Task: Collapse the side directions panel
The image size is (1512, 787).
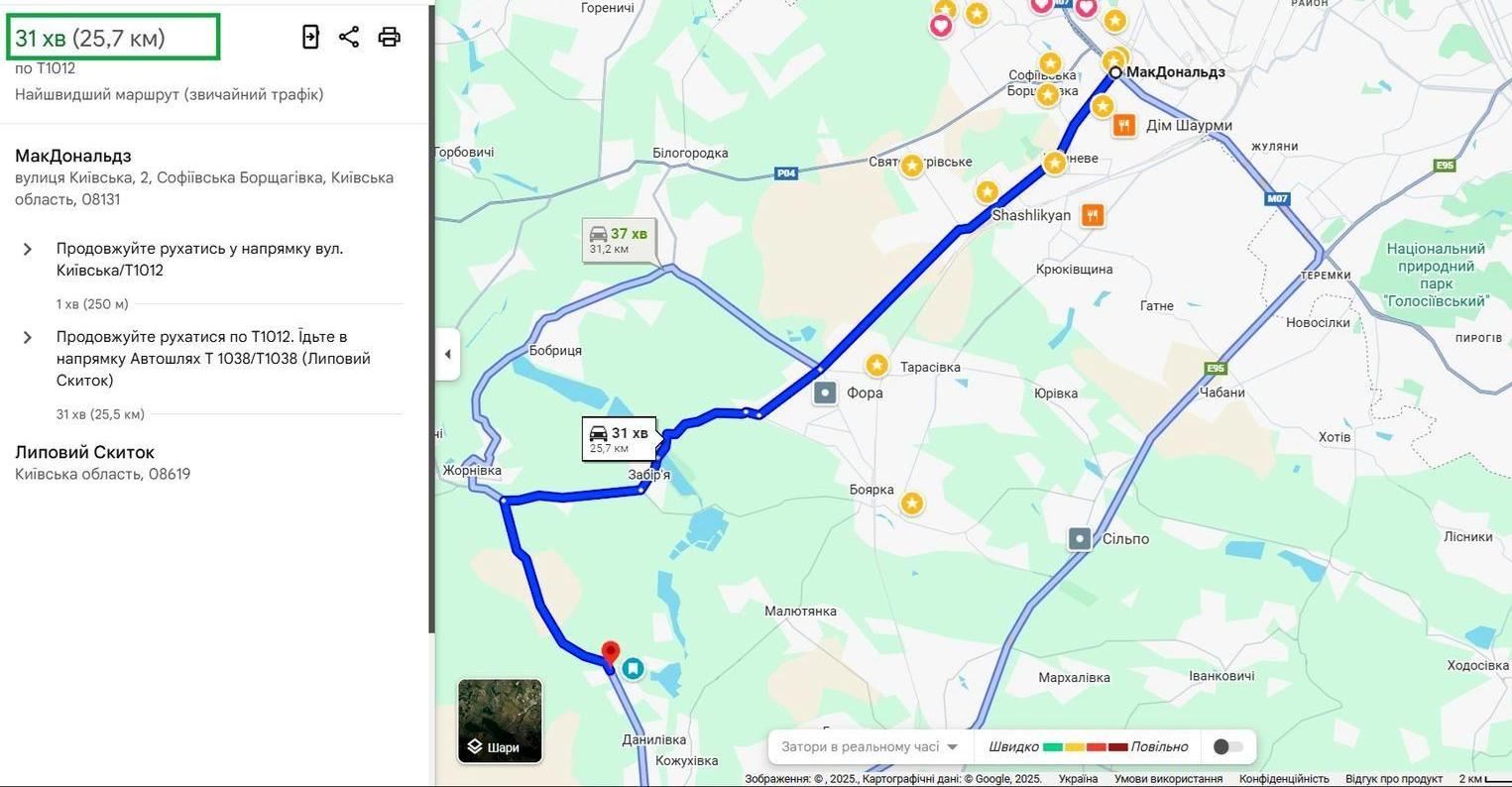Action: pyautogui.click(x=447, y=354)
